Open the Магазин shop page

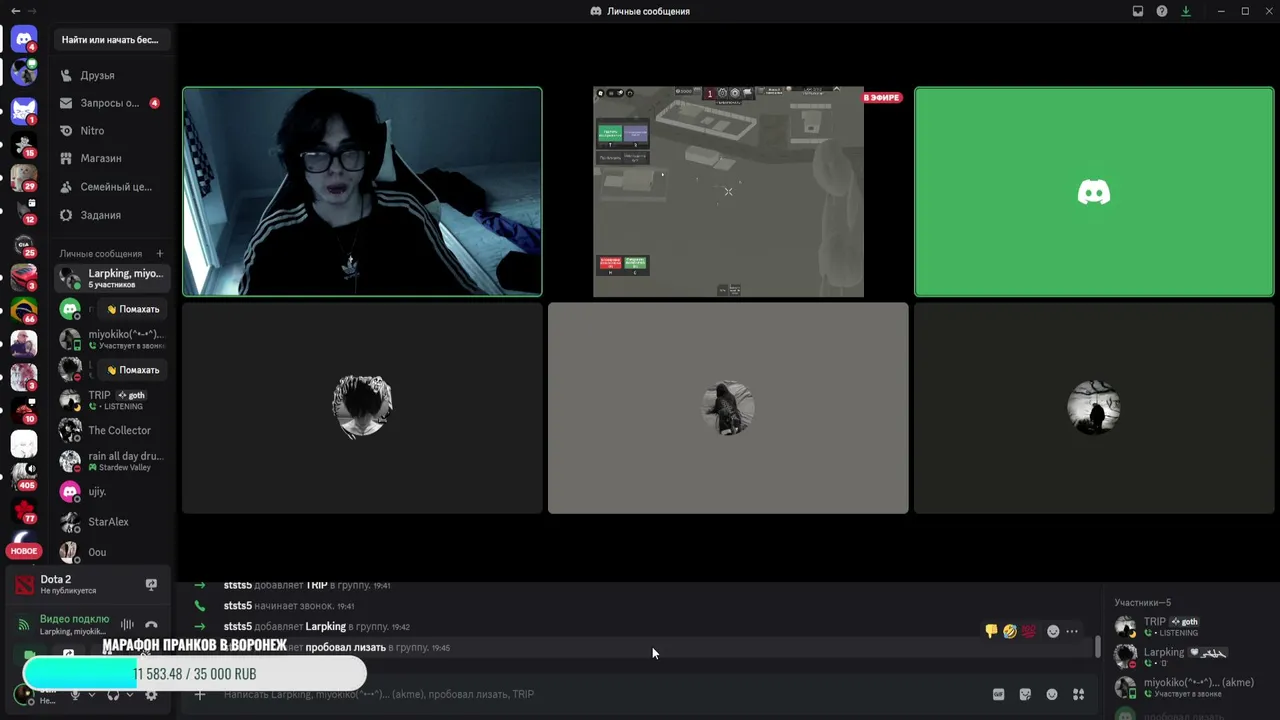click(112, 158)
